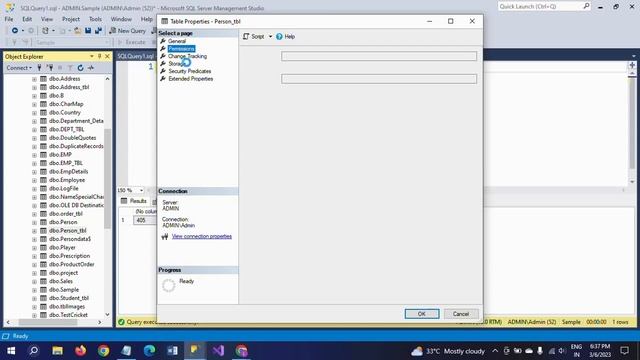Open the Project menu
The width and height of the screenshot is (640, 360).
click(x=71, y=19)
